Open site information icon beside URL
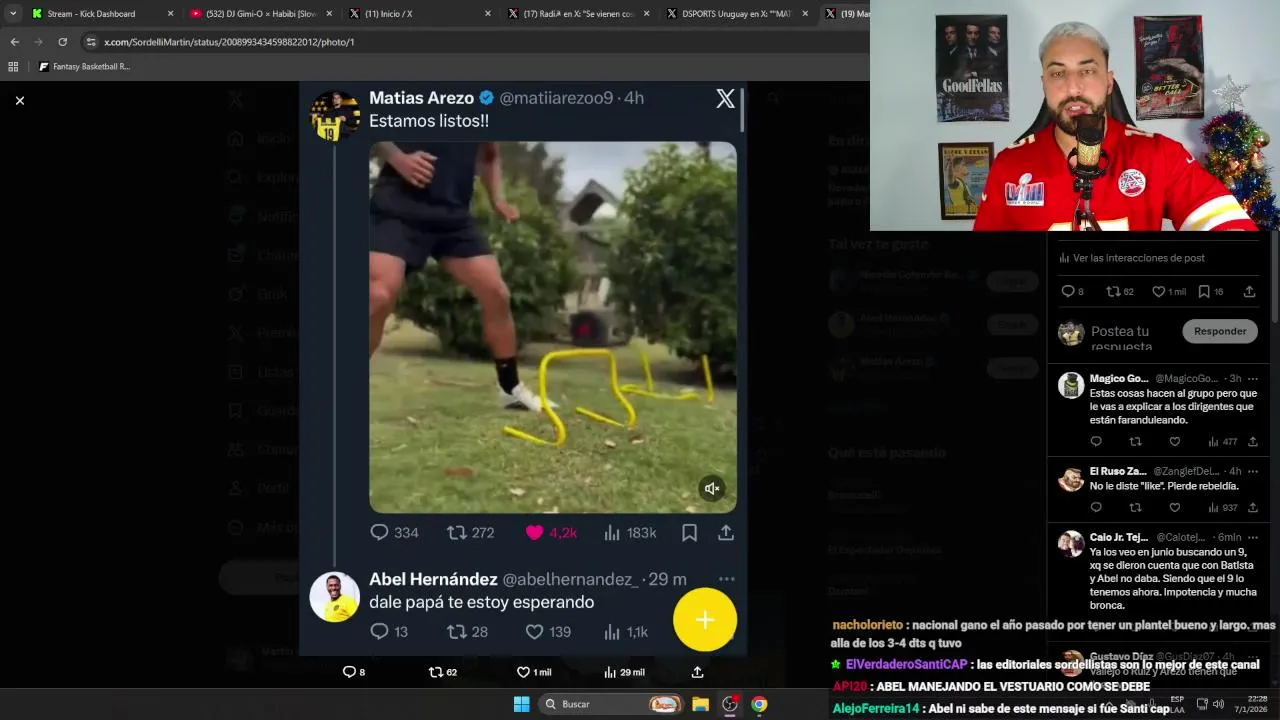The height and width of the screenshot is (720, 1280). point(91,42)
